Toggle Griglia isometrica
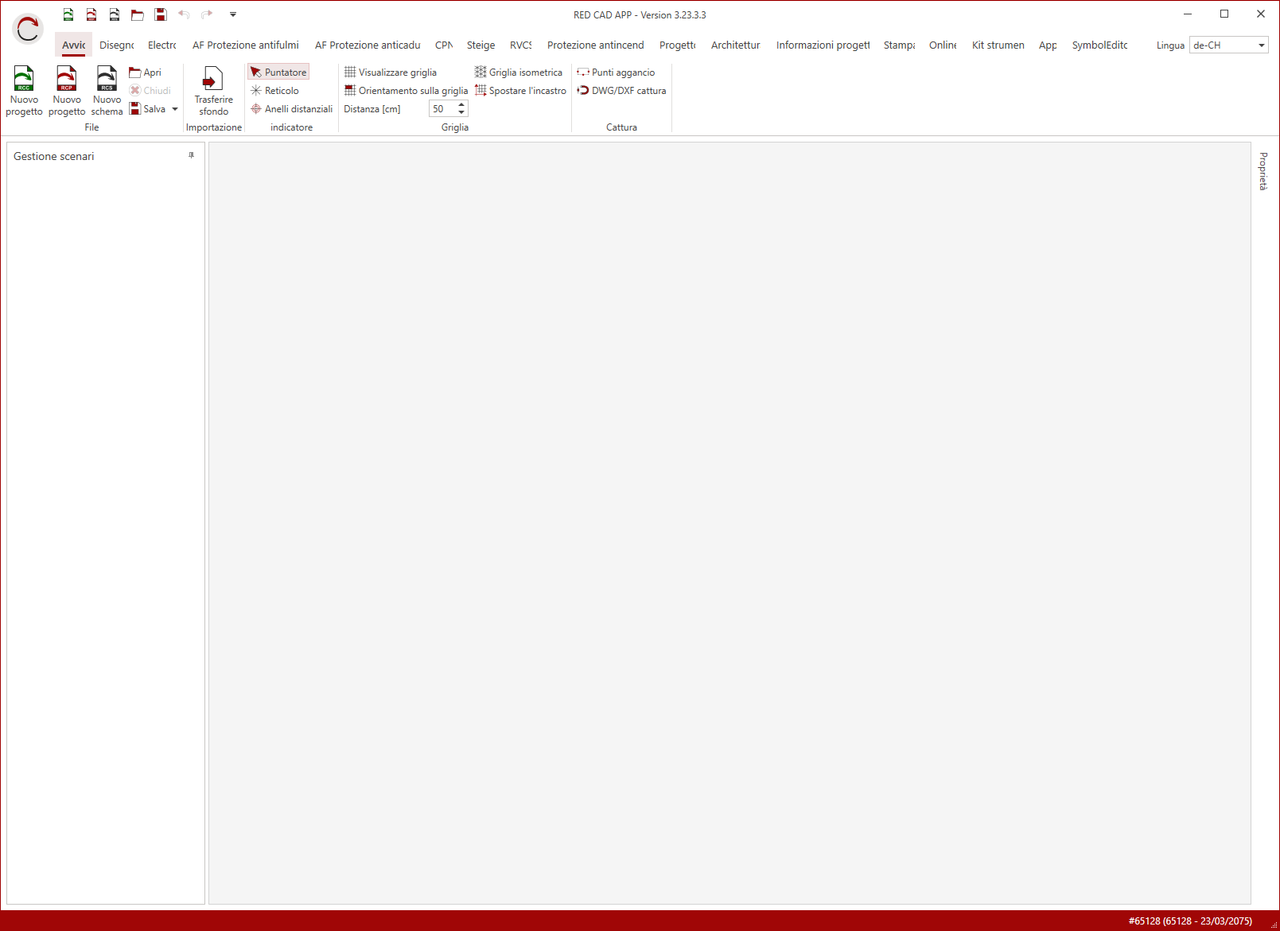 519,73
